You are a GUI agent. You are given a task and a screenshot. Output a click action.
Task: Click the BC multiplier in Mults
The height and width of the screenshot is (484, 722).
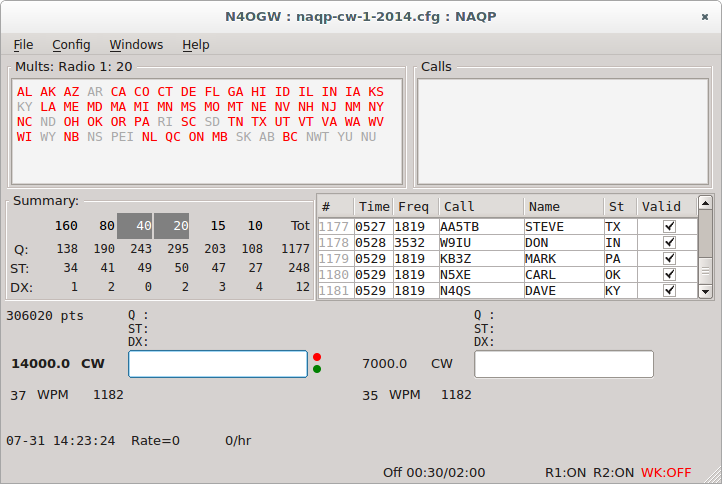[290, 137]
